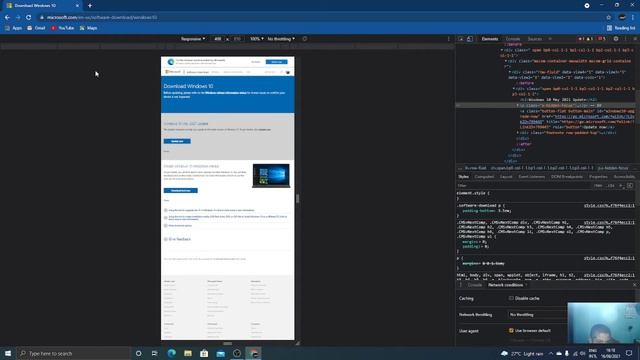Viewport: 640px width, 360px height.
Task: Switch to the Sources tab
Action: click(x=534, y=39)
